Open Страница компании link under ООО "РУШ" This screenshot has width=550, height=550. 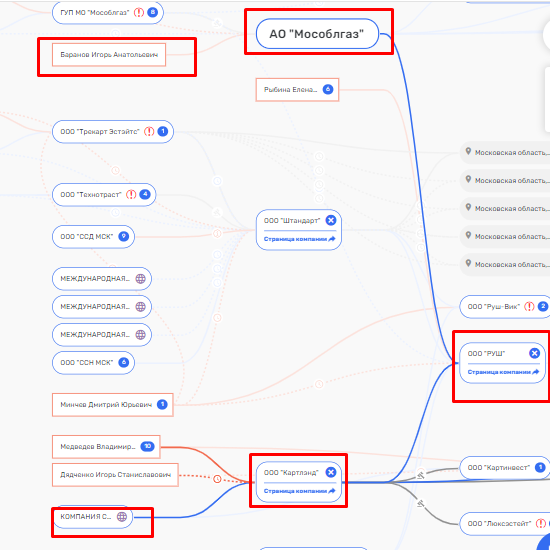[x=503, y=372]
